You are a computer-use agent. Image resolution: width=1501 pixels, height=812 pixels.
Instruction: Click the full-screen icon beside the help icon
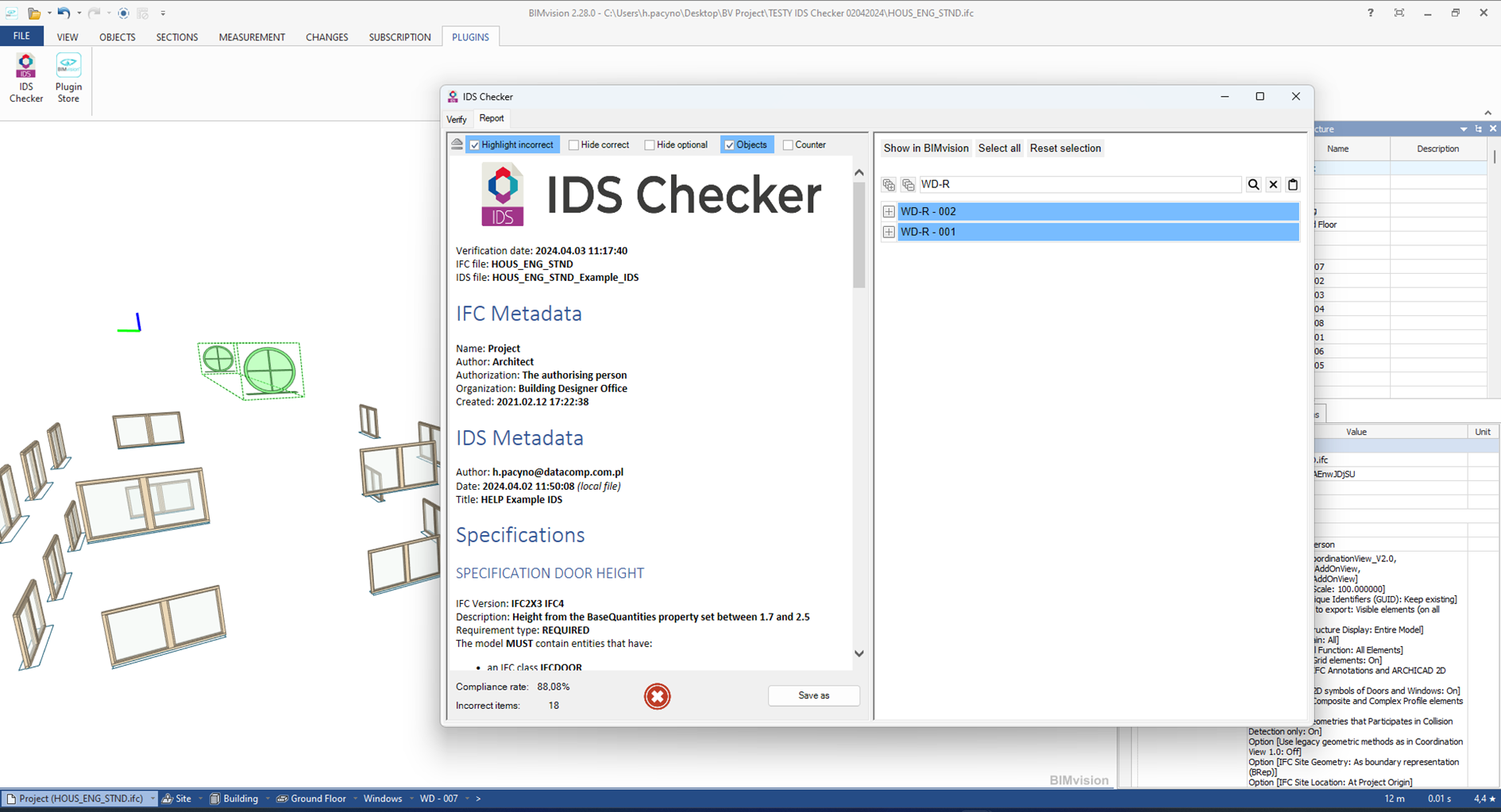tap(1399, 13)
